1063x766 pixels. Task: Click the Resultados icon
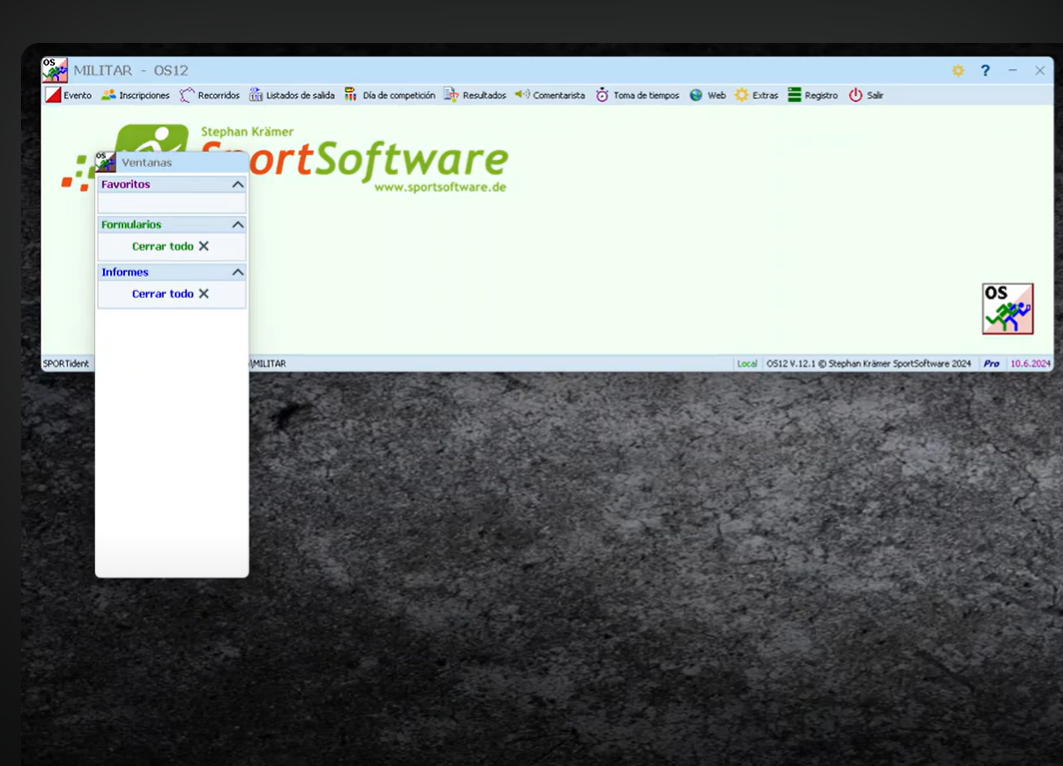(451, 95)
